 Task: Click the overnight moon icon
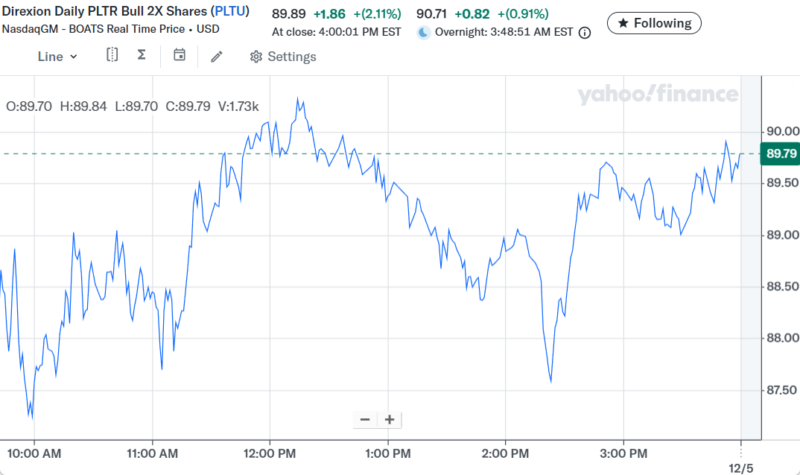[x=423, y=32]
